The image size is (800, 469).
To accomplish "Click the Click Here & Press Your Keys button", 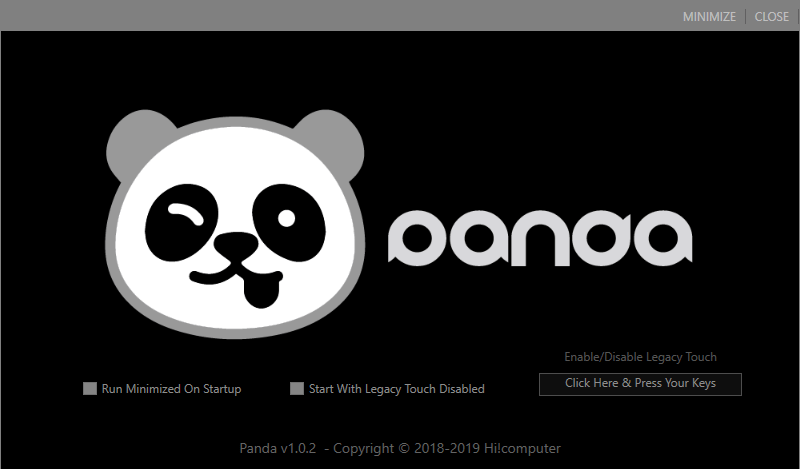I will tap(640, 384).
